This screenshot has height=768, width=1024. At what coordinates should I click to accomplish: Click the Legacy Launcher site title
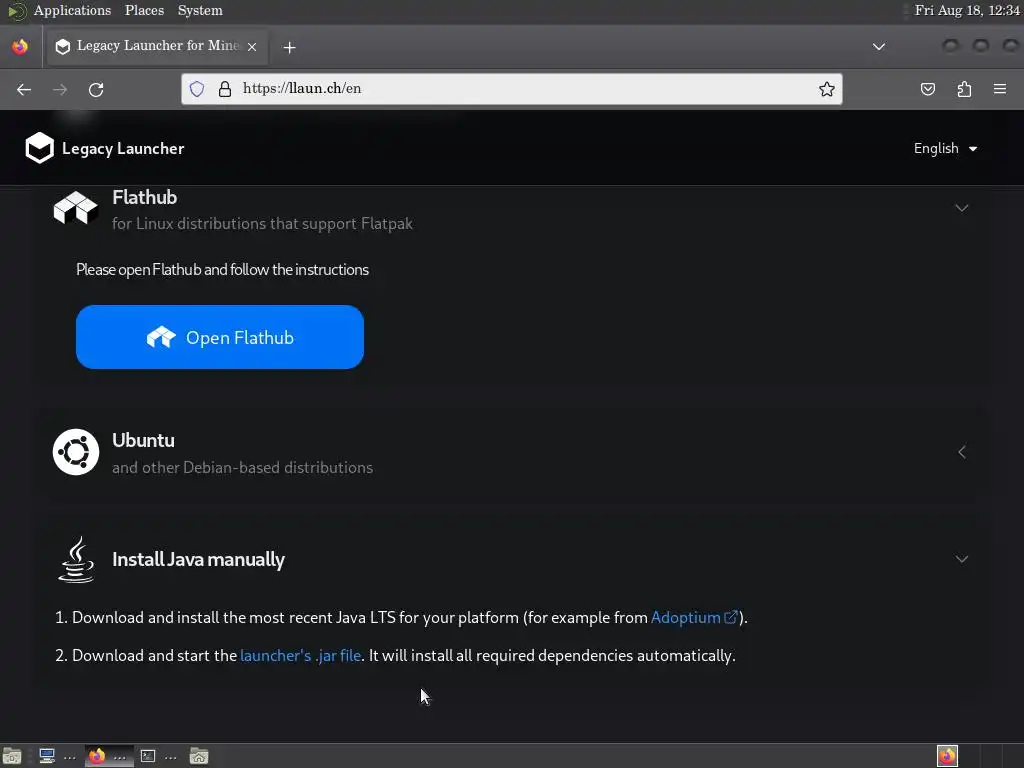[123, 148]
